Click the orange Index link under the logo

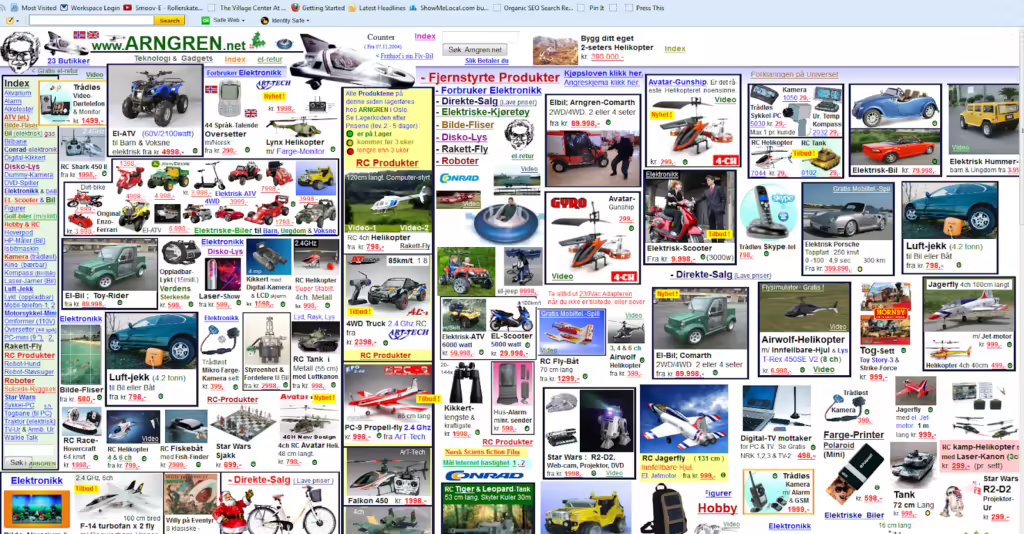235,59
